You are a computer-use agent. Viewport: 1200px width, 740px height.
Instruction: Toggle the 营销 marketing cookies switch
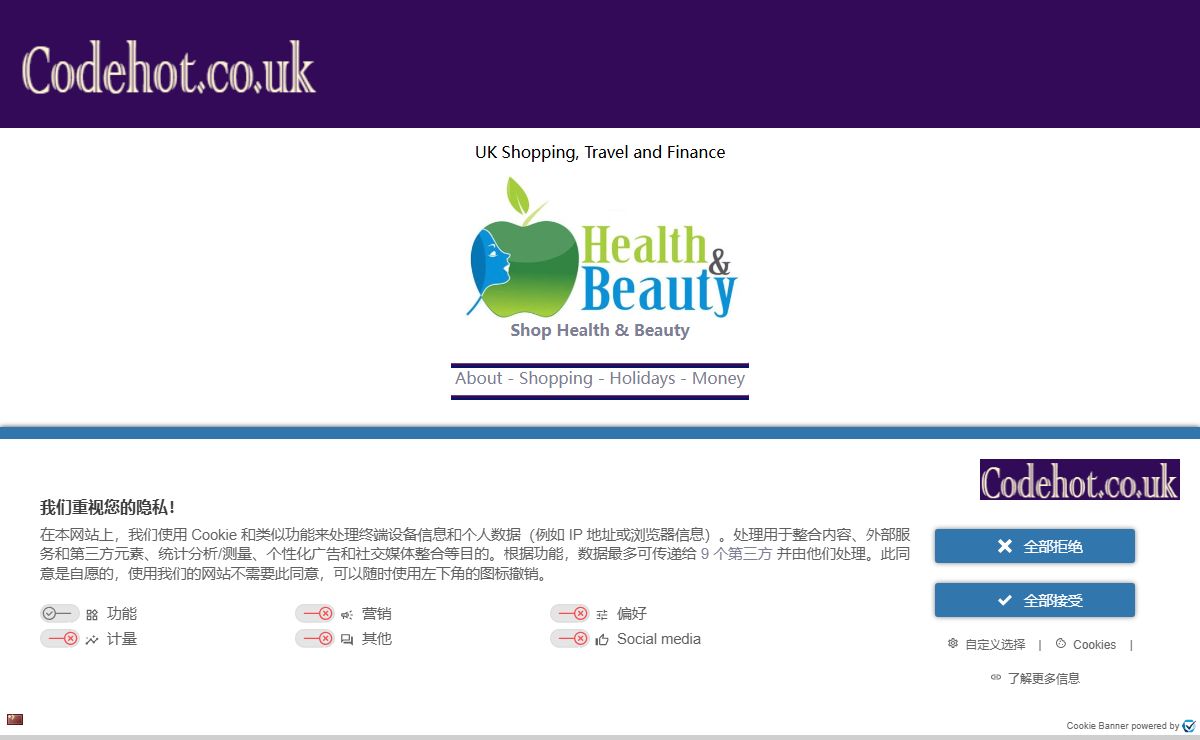tap(314, 614)
